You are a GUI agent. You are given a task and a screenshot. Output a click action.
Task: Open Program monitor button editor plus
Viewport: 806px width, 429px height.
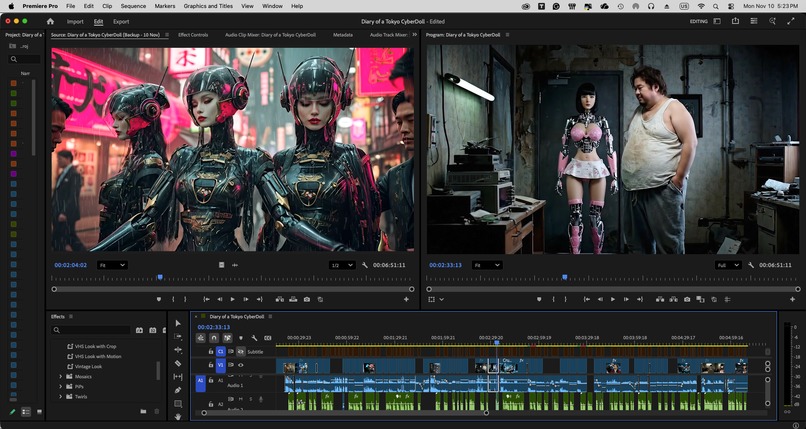(792, 299)
